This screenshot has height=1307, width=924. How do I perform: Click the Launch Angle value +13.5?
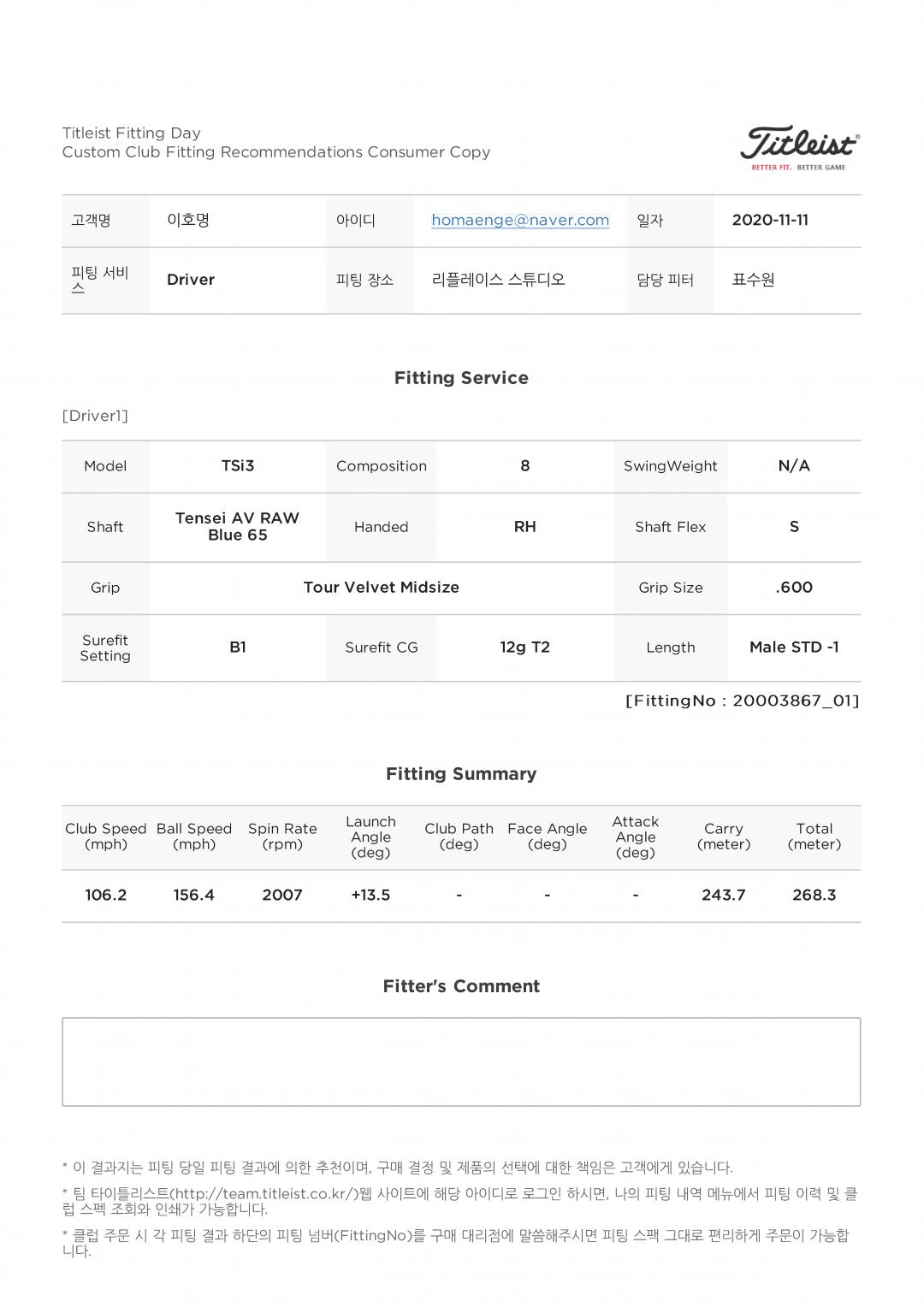[370, 896]
